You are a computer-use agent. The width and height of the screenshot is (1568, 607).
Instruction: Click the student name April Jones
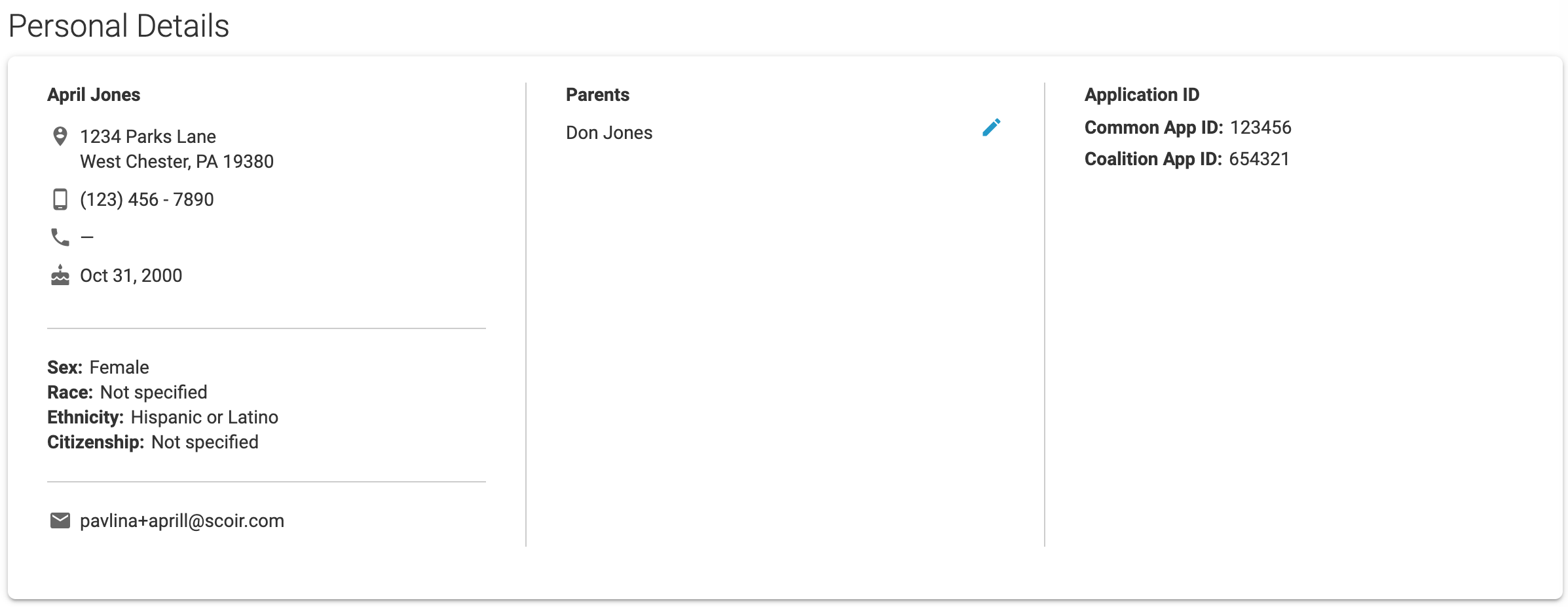(x=94, y=95)
